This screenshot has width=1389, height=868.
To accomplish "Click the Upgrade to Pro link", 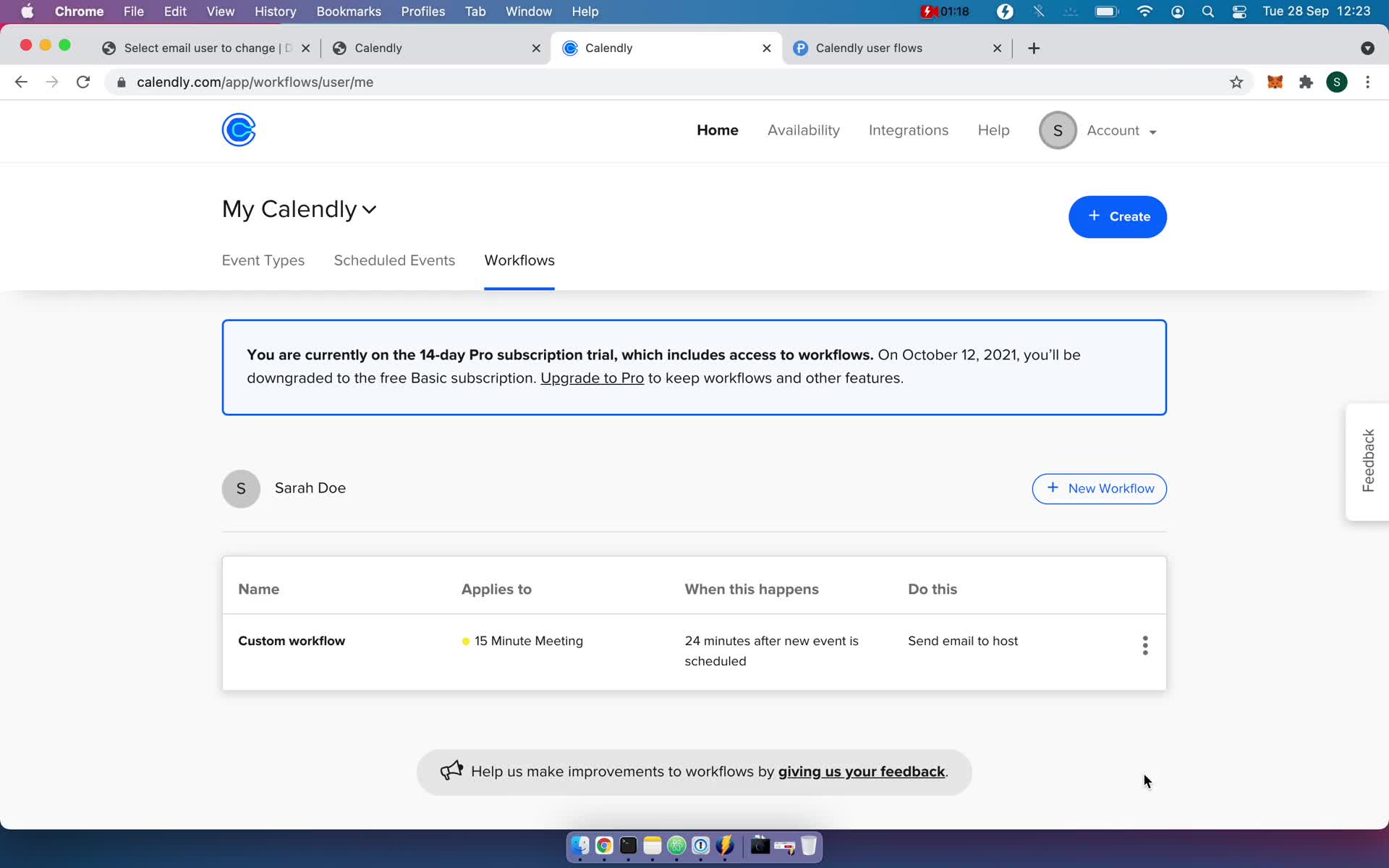I will tap(591, 378).
